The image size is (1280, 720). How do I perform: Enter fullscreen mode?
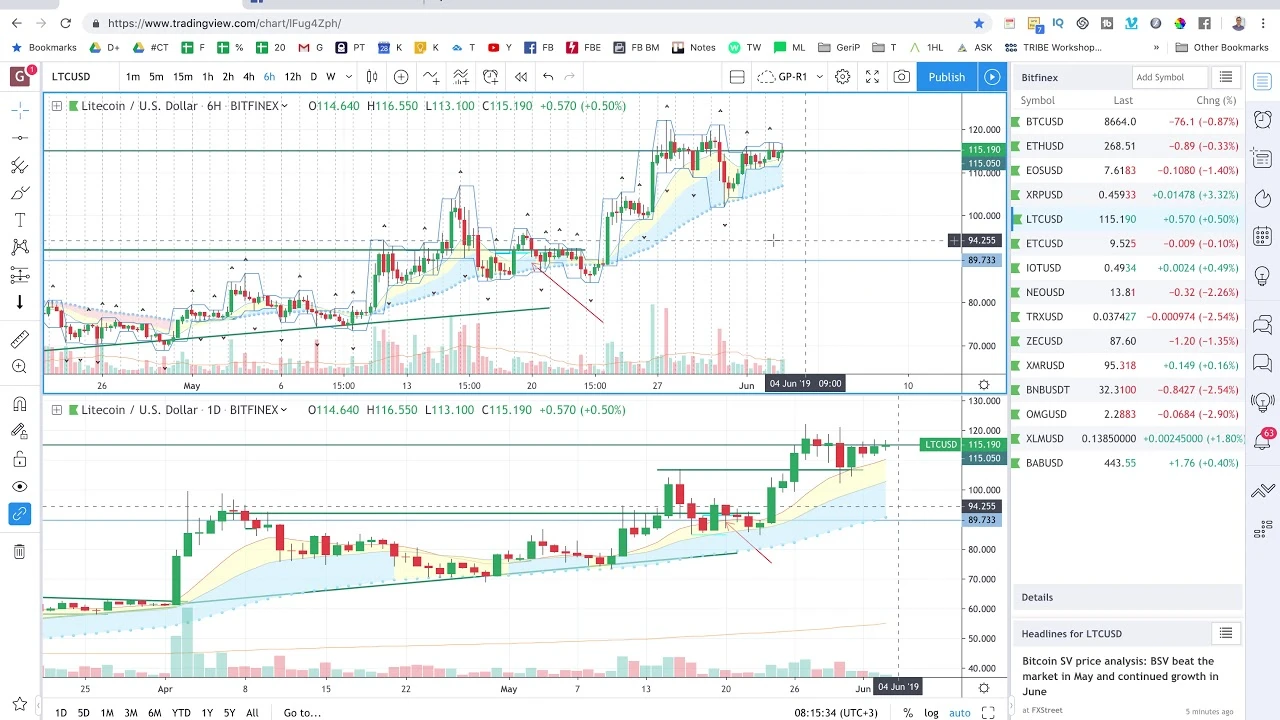tap(872, 77)
